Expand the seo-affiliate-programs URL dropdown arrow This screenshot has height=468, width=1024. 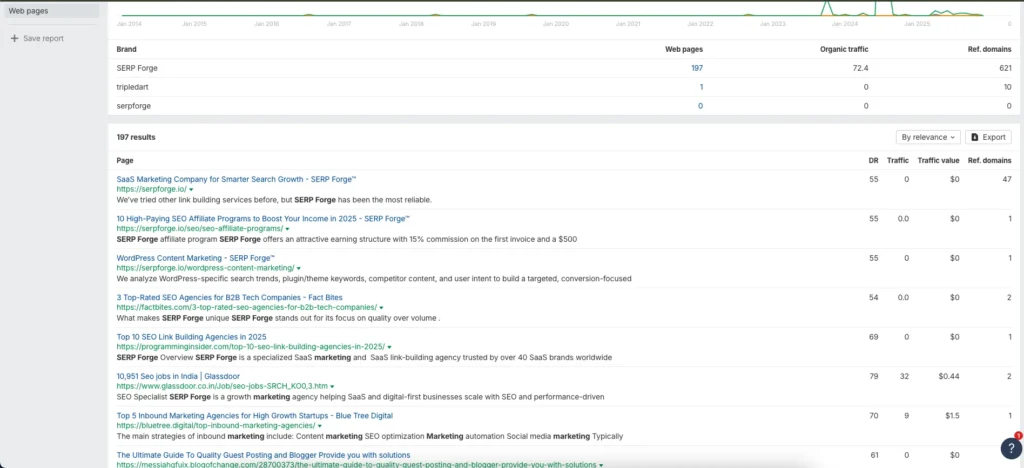[287, 228]
